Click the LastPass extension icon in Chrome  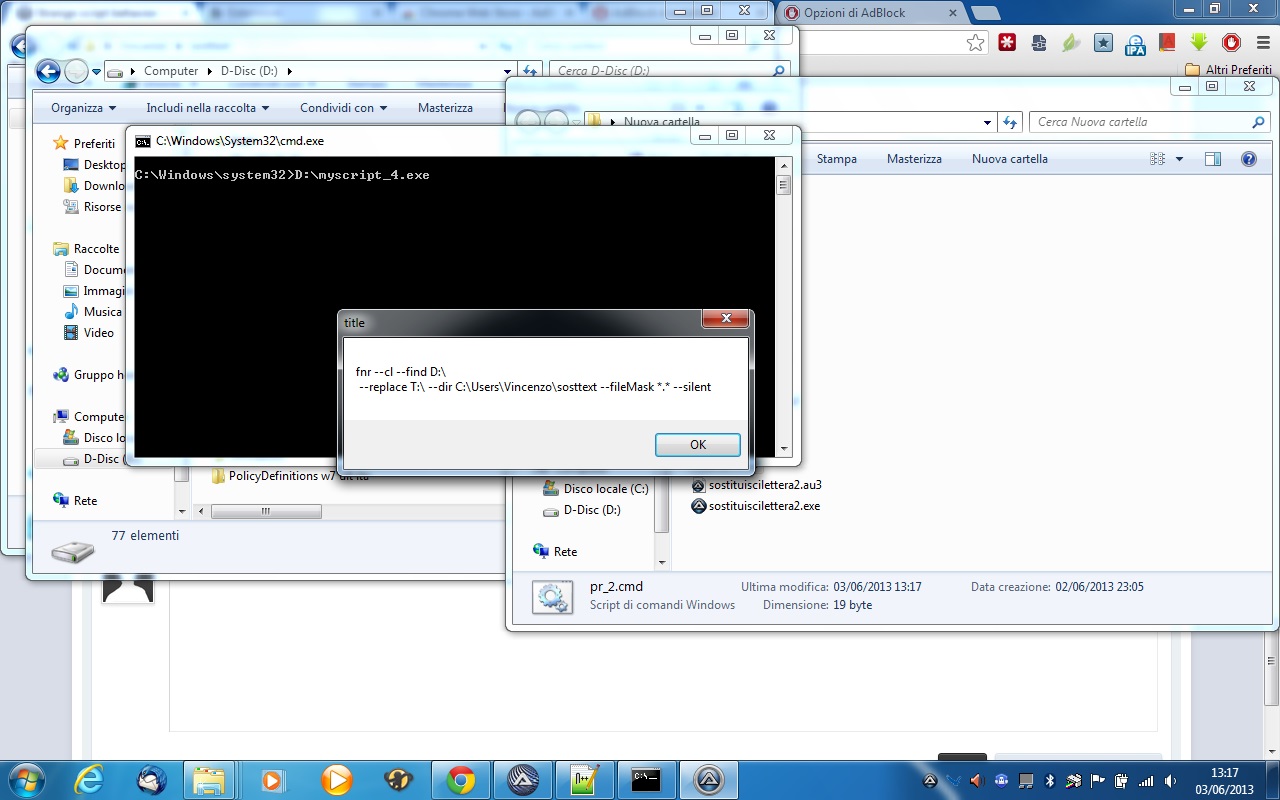point(1008,43)
